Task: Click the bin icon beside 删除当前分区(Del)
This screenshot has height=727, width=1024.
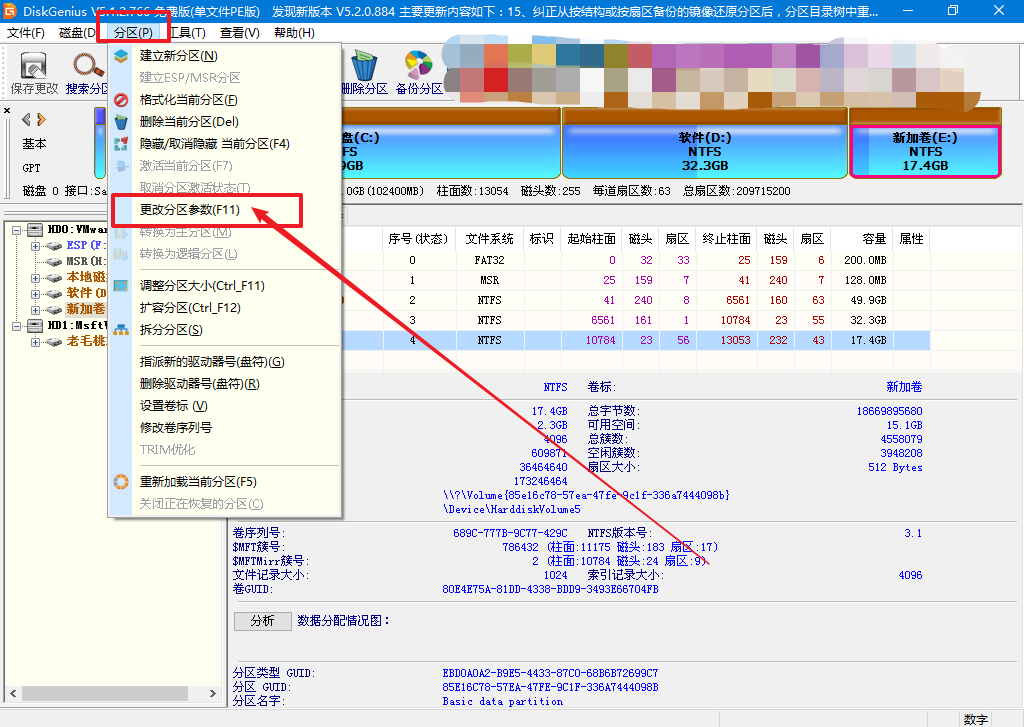Action: pos(121,122)
